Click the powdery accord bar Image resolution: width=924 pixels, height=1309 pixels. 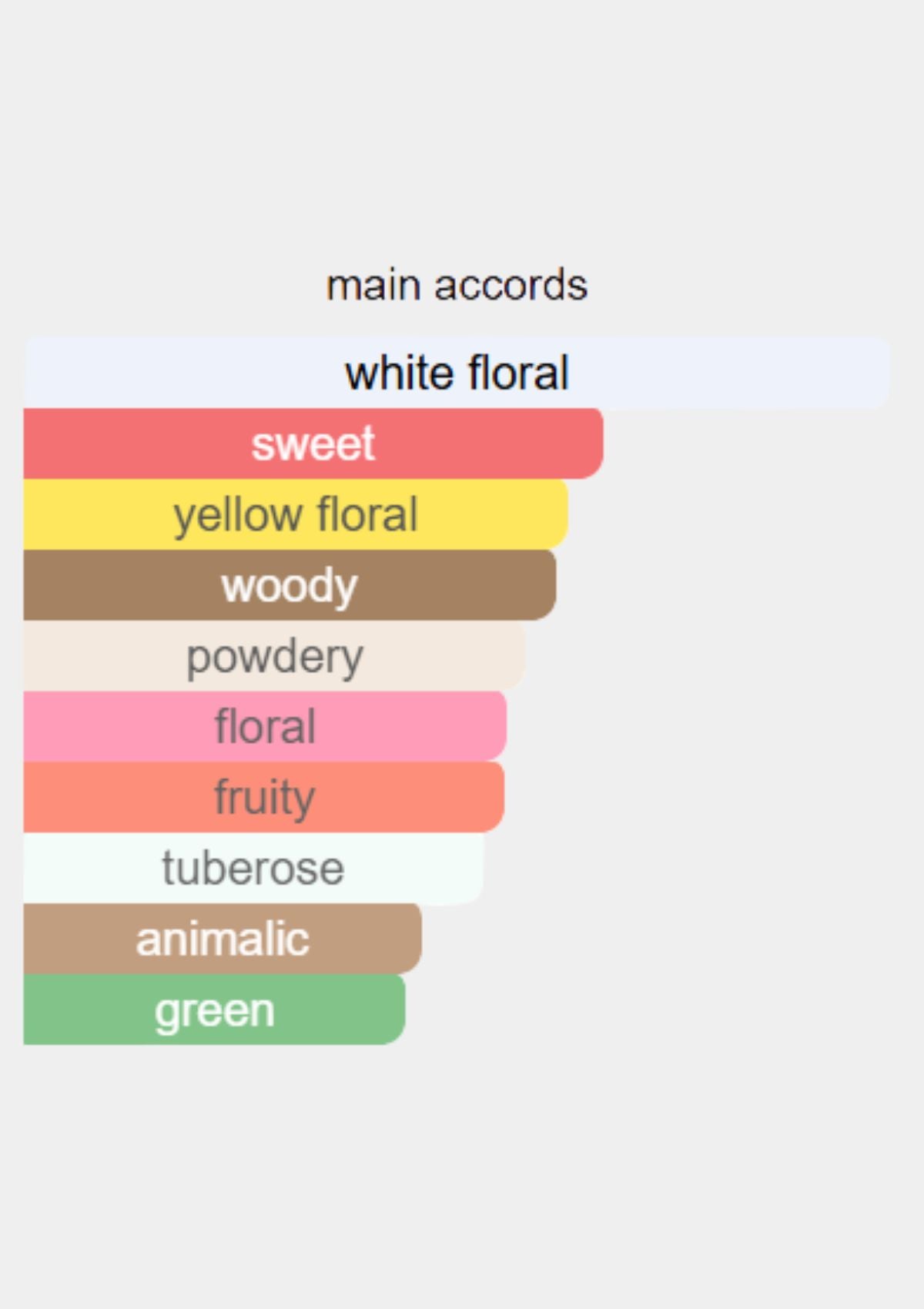[274, 656]
